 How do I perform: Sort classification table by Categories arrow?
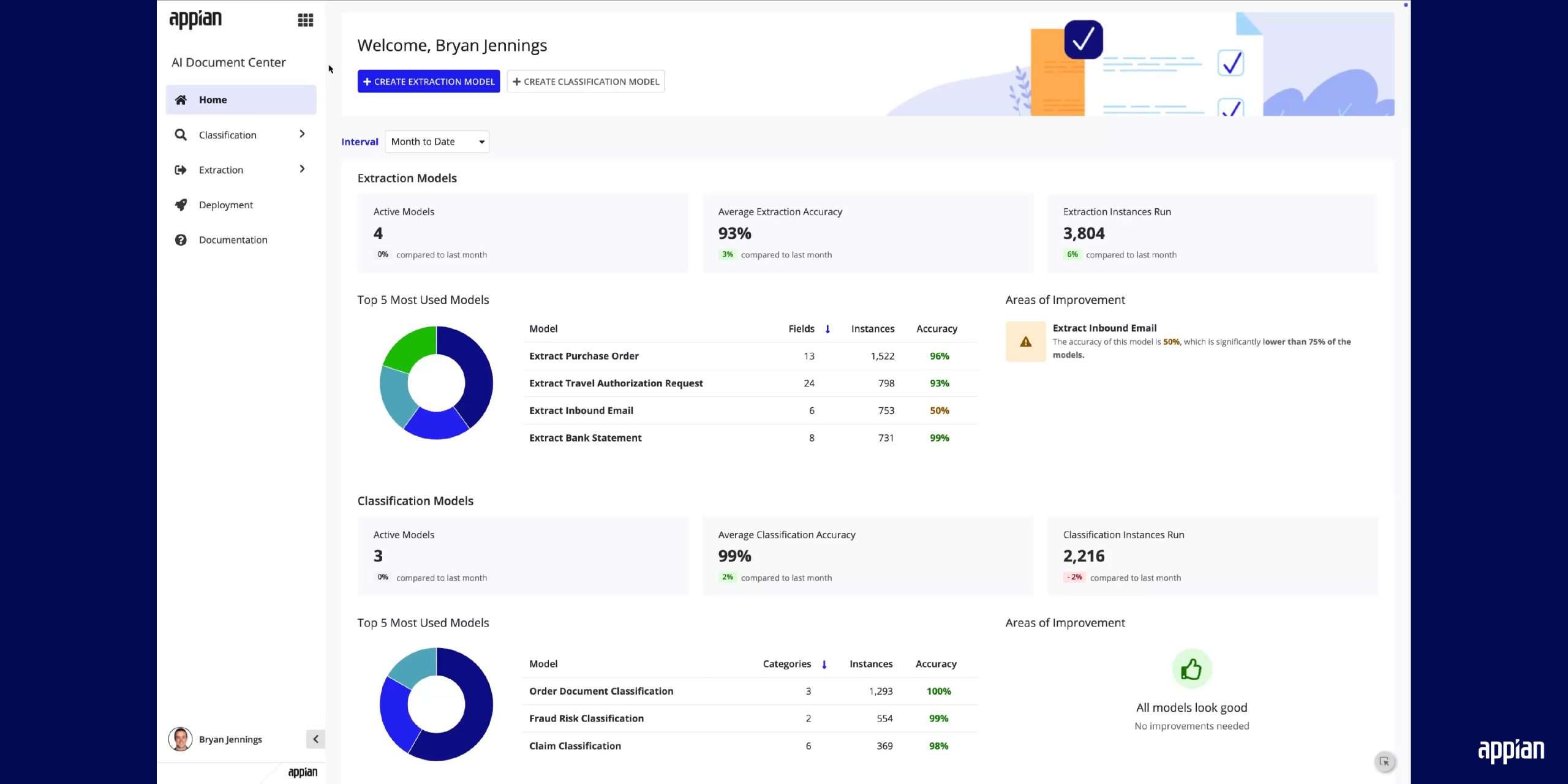click(824, 664)
